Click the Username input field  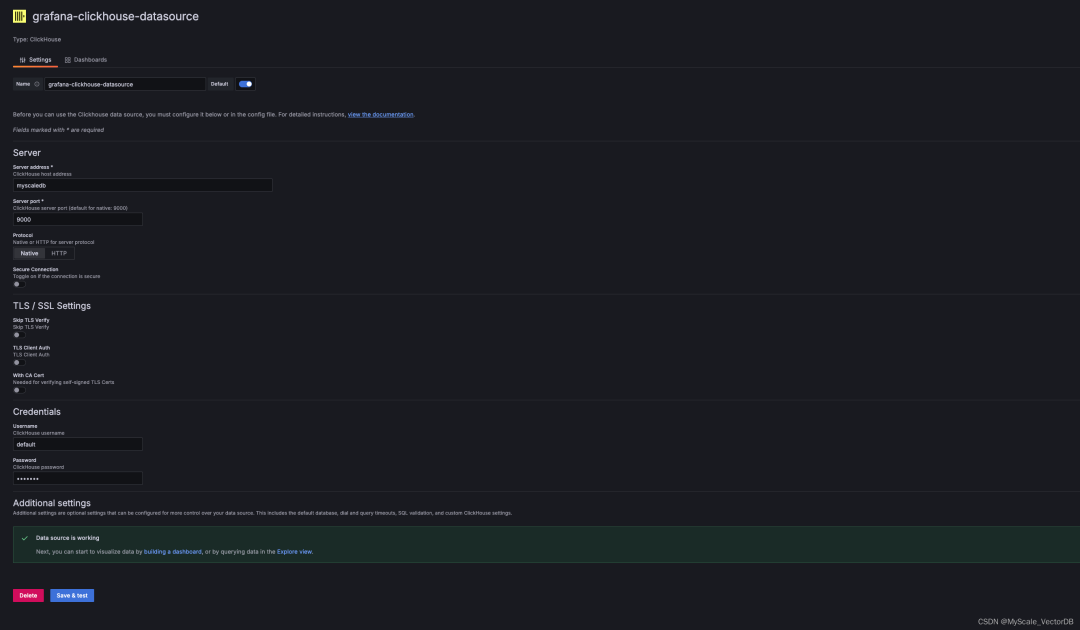click(78, 444)
